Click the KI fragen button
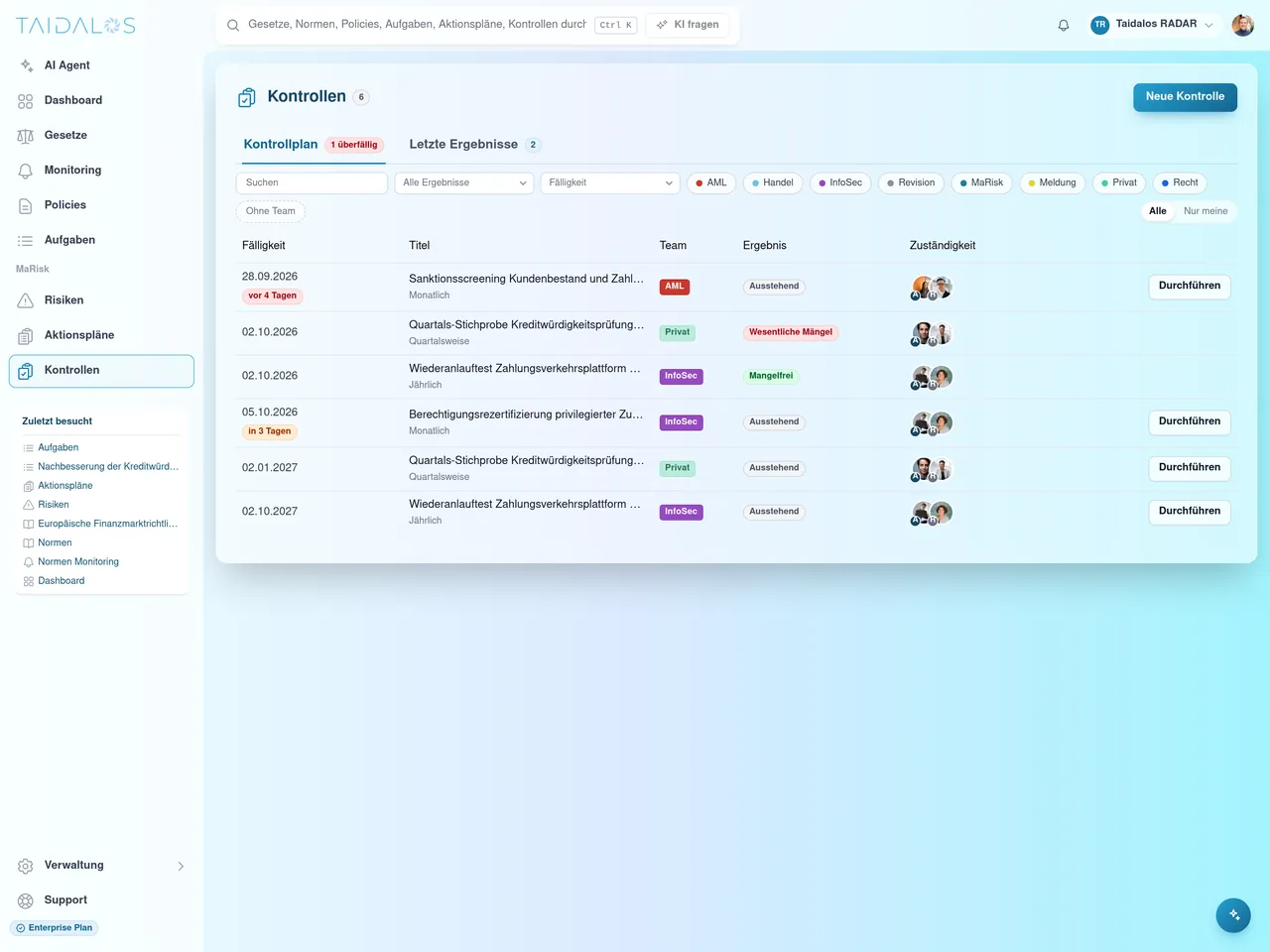Image resolution: width=1270 pixels, height=952 pixels. click(x=688, y=25)
